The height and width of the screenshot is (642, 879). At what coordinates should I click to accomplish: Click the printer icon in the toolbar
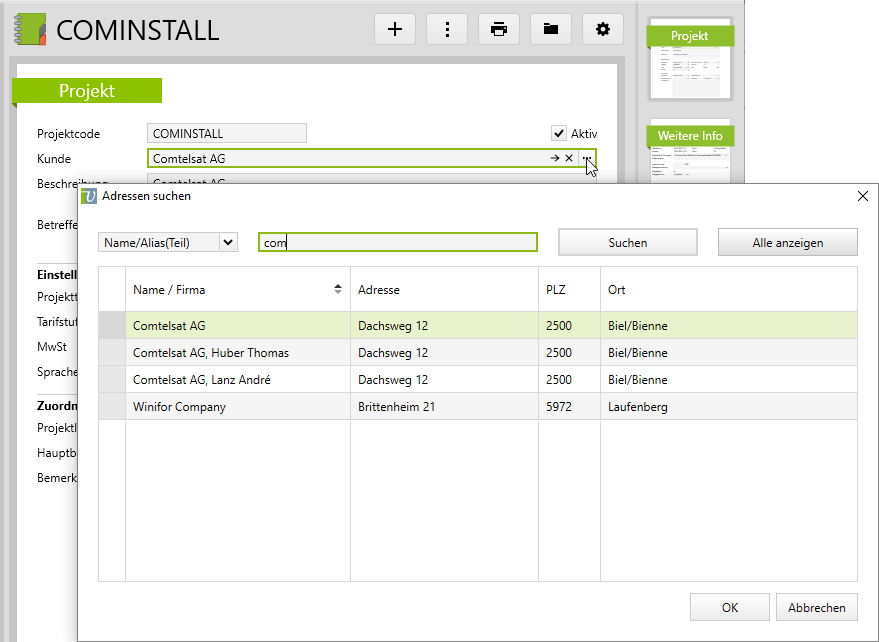coord(499,29)
